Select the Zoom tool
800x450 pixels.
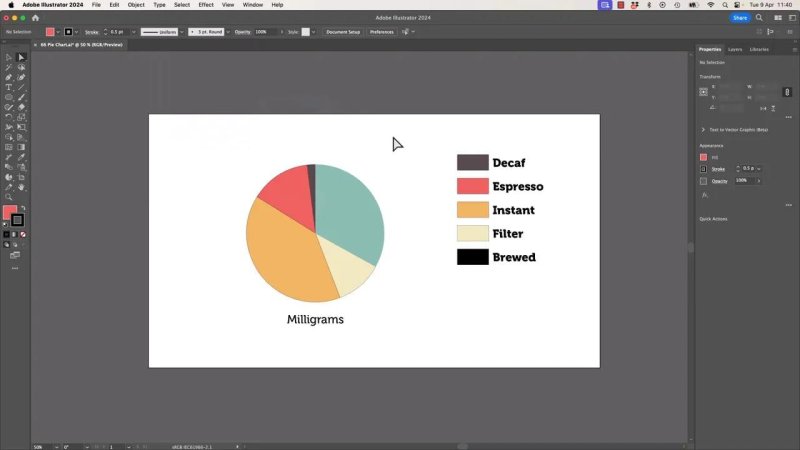[9, 197]
